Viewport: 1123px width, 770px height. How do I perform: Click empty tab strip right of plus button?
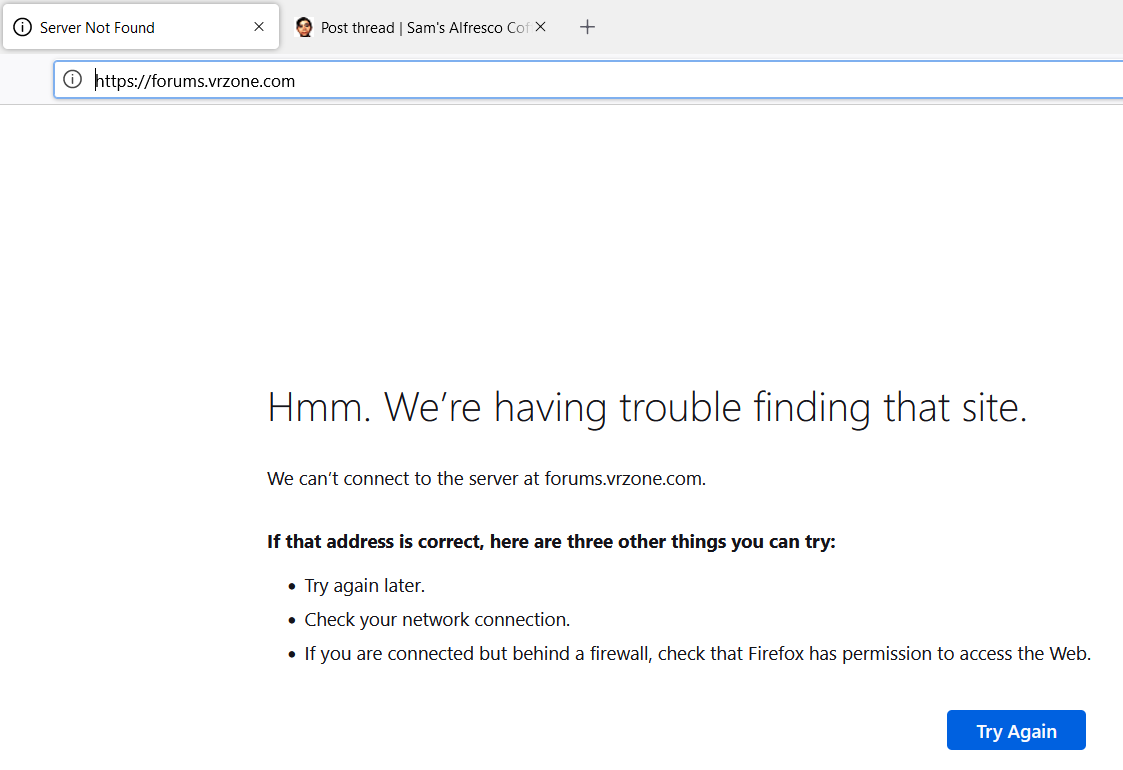coord(850,27)
